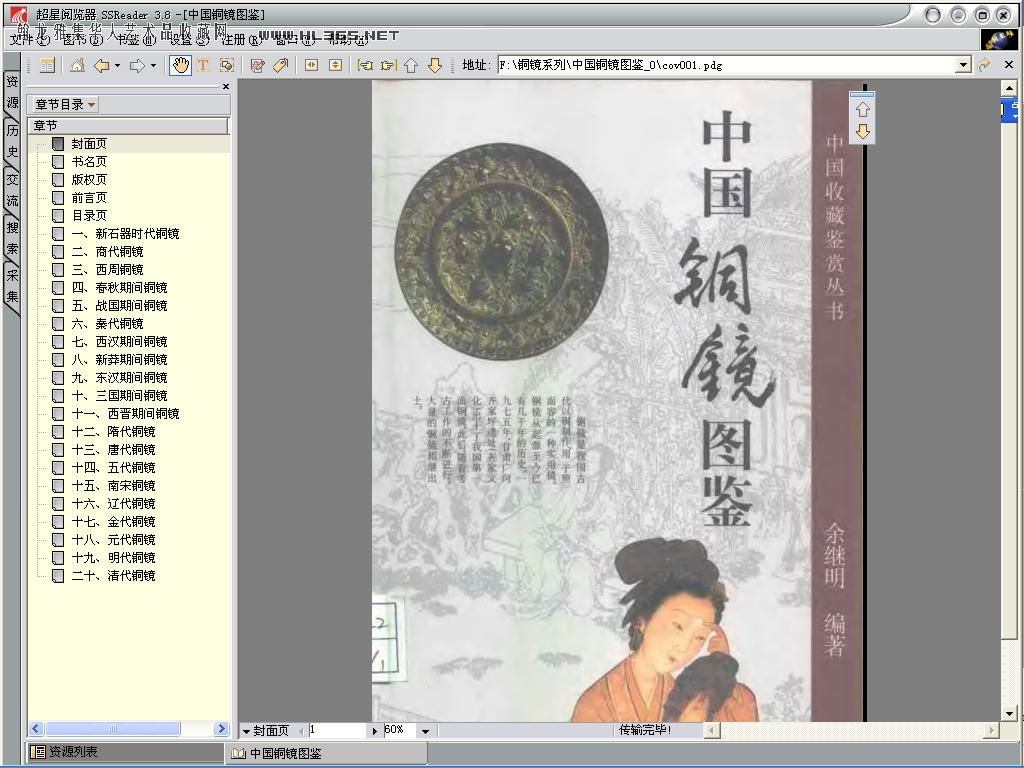Toggle the chapter panel layout icon
Screen dimensions: 1024x768
(x=47, y=65)
